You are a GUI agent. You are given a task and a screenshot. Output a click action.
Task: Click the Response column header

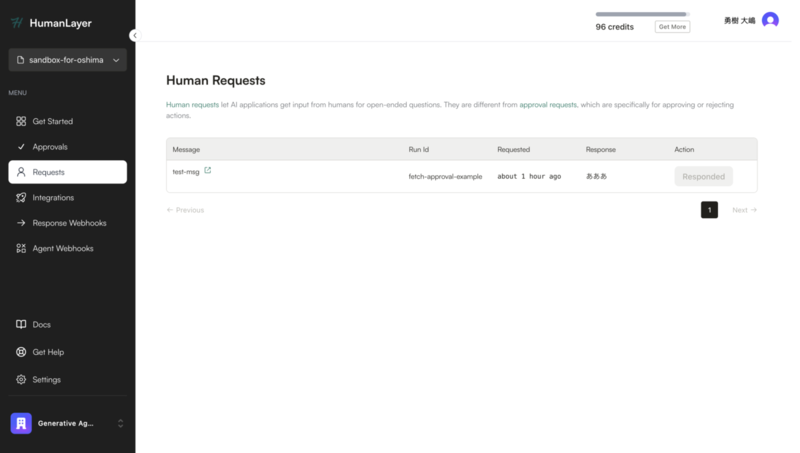(601, 149)
